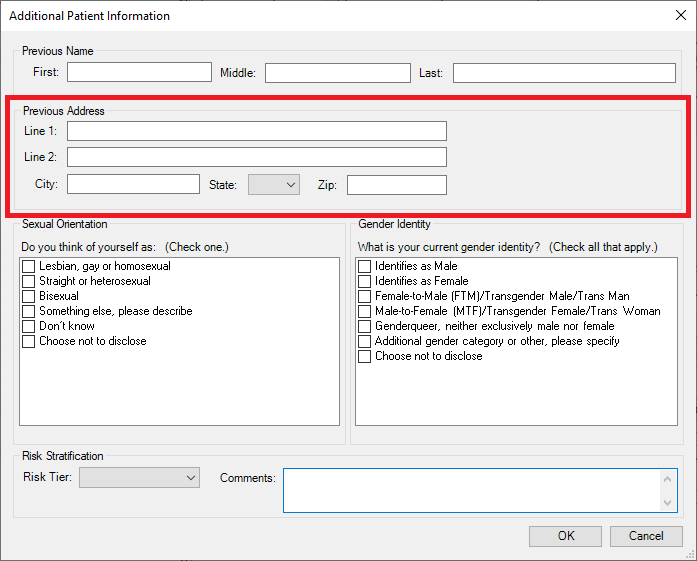Click the OK button

tap(566, 536)
